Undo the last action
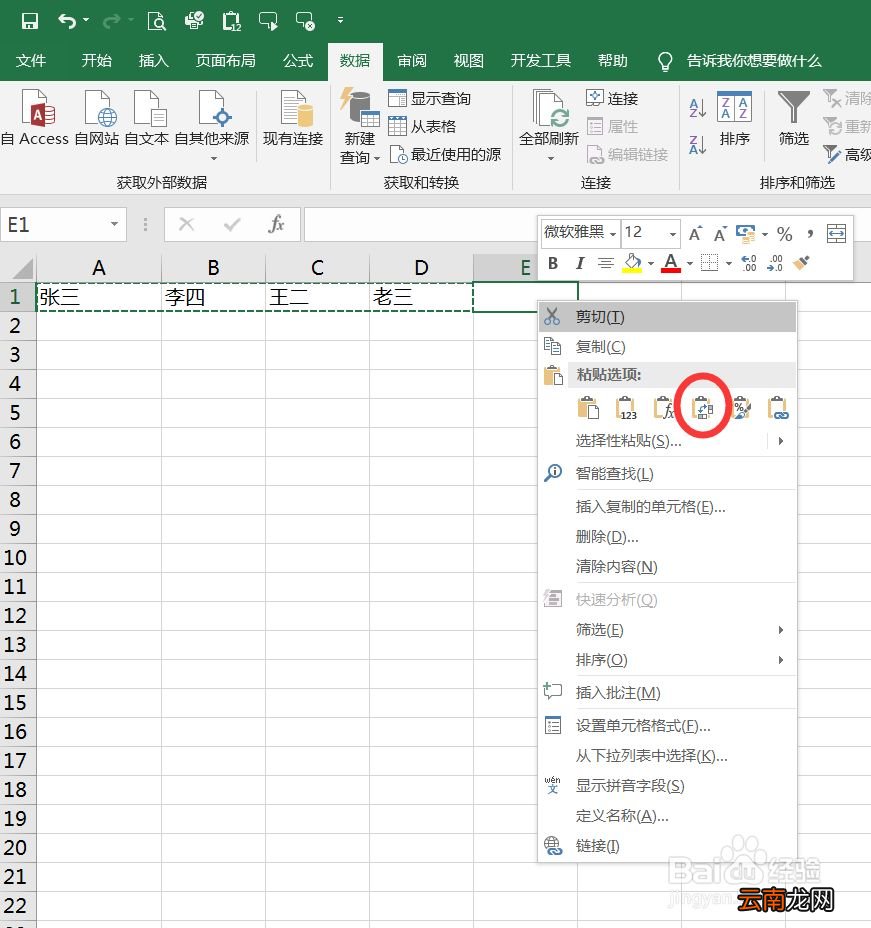 [67, 21]
